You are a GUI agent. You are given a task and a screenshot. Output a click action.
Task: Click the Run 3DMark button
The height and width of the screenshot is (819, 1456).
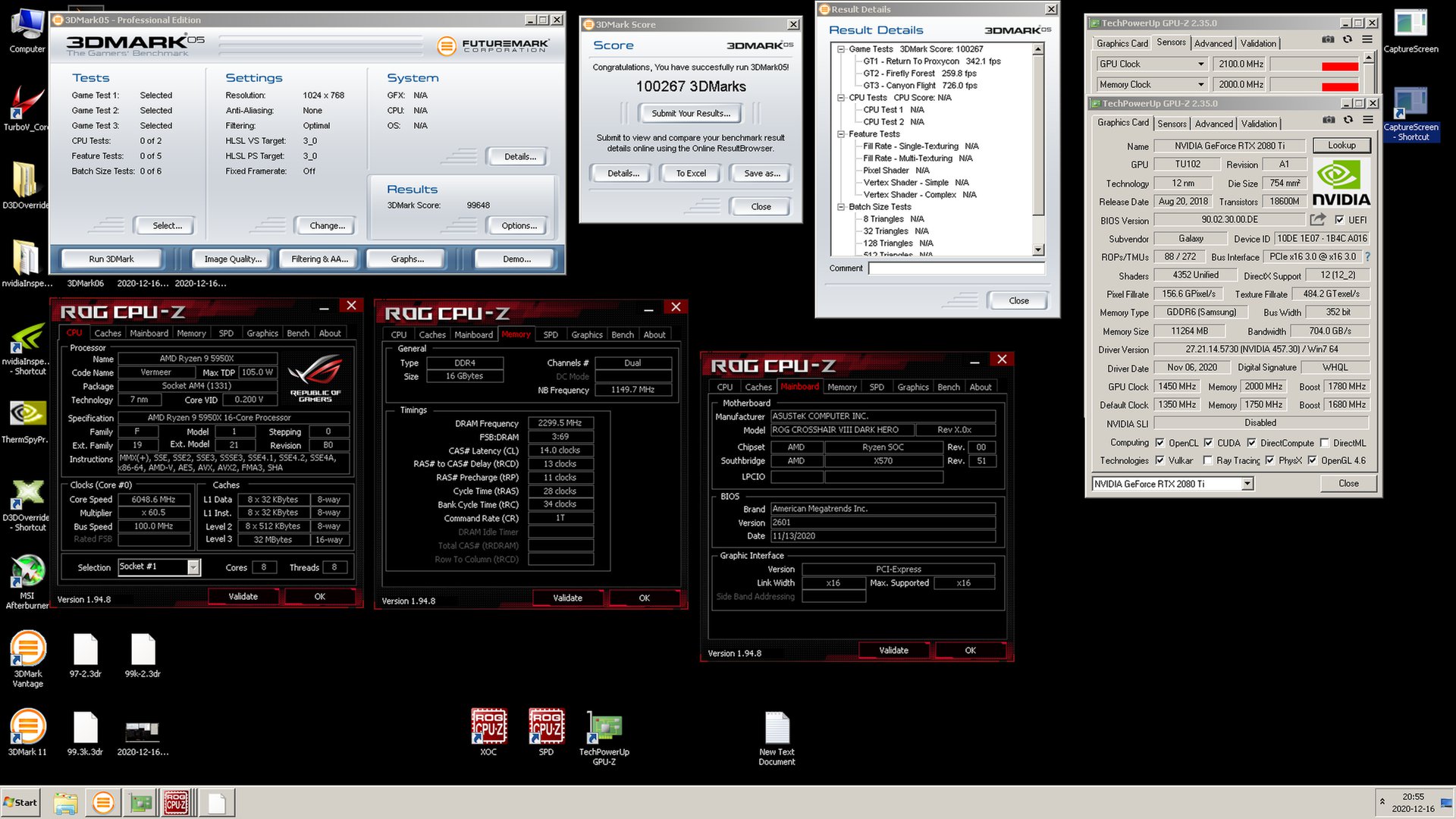(x=111, y=259)
